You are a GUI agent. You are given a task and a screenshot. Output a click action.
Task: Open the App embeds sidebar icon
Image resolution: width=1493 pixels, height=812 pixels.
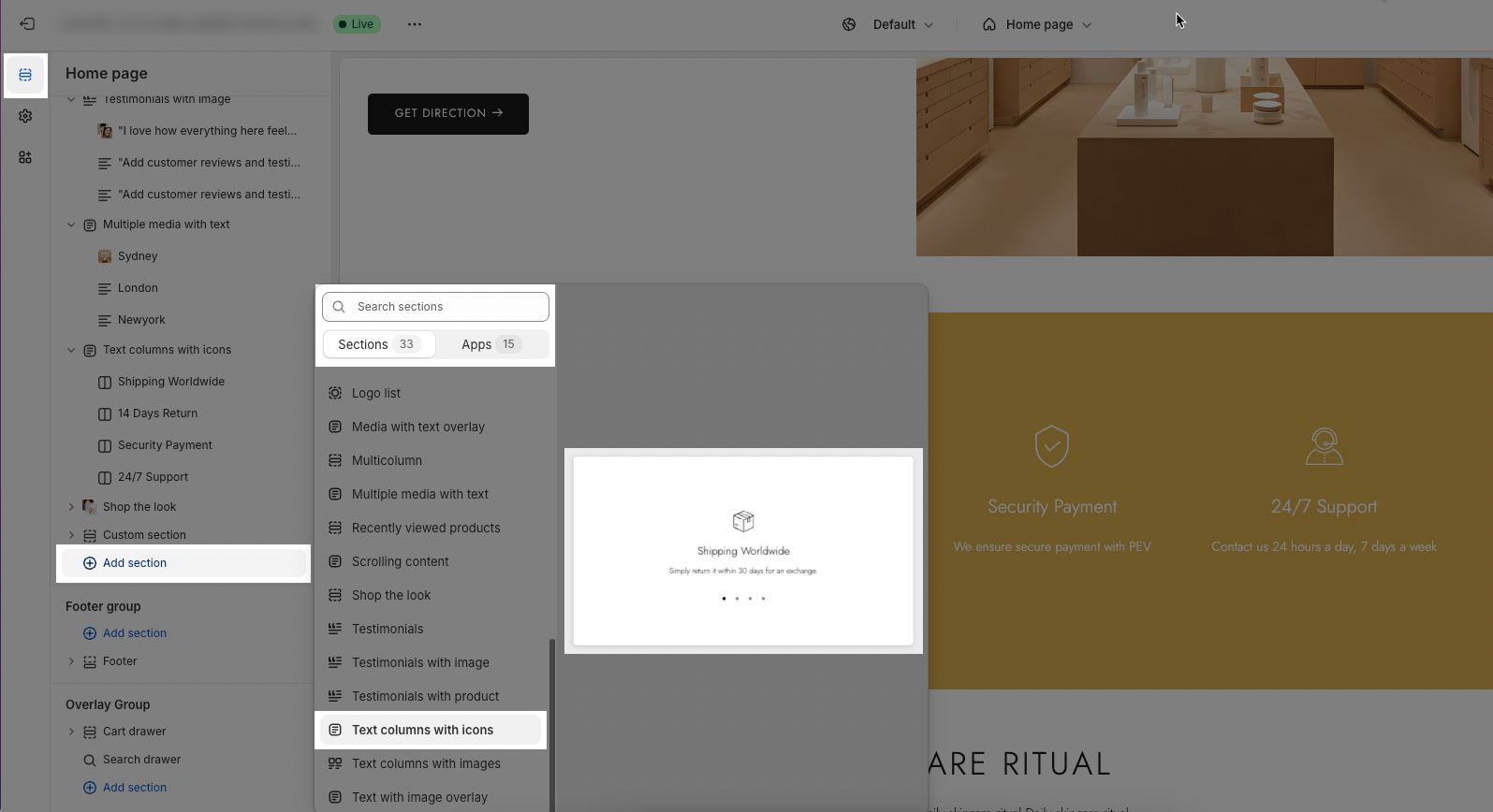(x=25, y=157)
